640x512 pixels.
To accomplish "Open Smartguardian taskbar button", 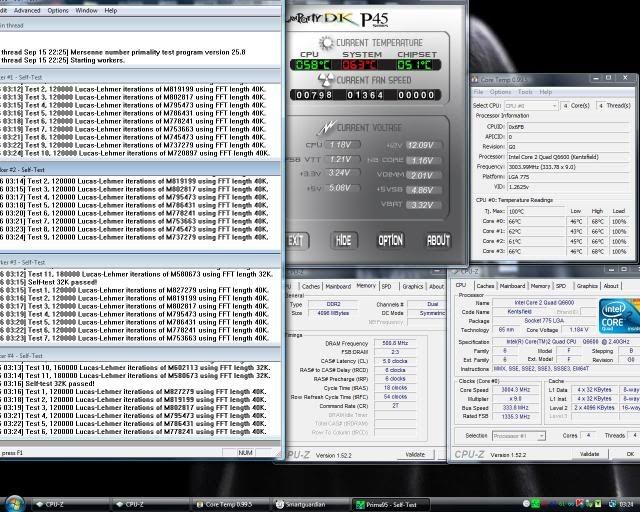I will pyautogui.click(x=309, y=505).
